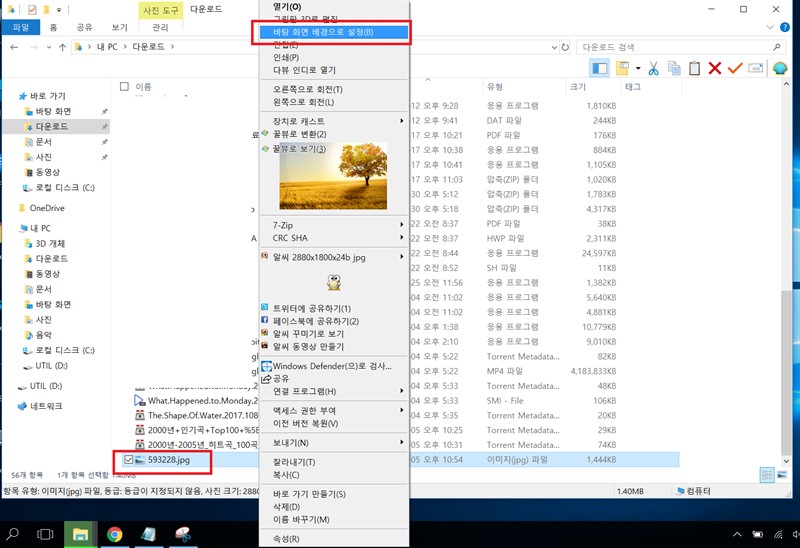Switch to large thumbnails view icon
This screenshot has width=800, height=548.
point(782,475)
